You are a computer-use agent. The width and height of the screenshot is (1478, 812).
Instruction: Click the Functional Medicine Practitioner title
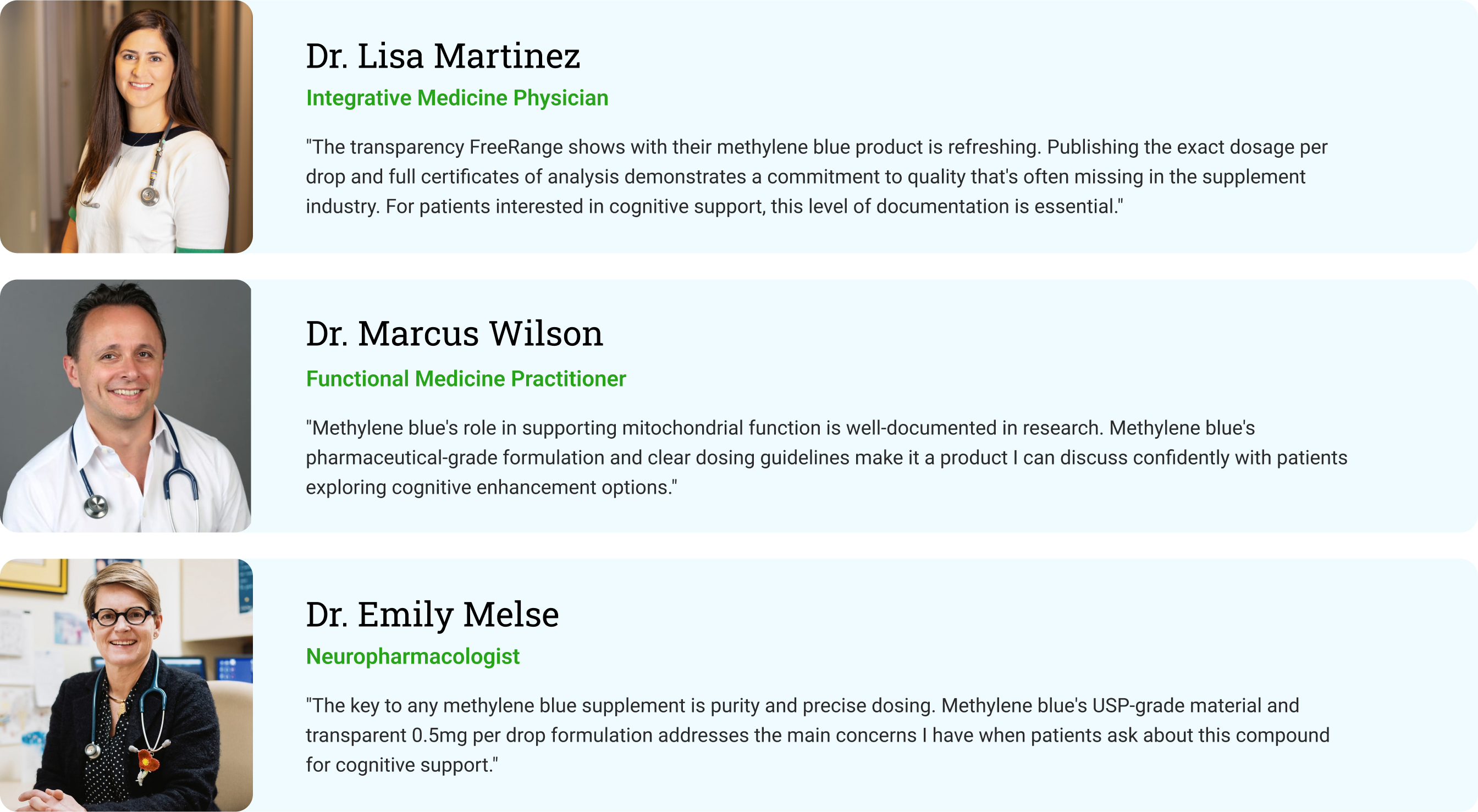coord(465,379)
